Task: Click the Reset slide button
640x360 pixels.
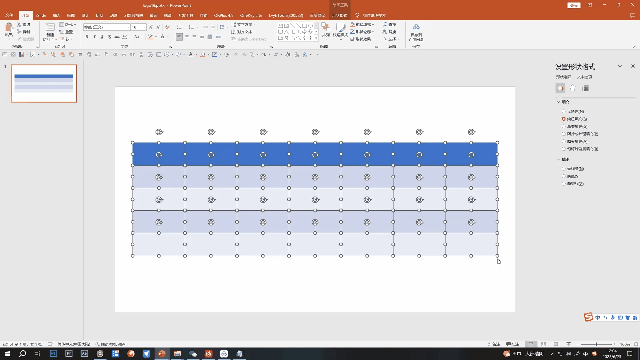Action: coord(67,31)
